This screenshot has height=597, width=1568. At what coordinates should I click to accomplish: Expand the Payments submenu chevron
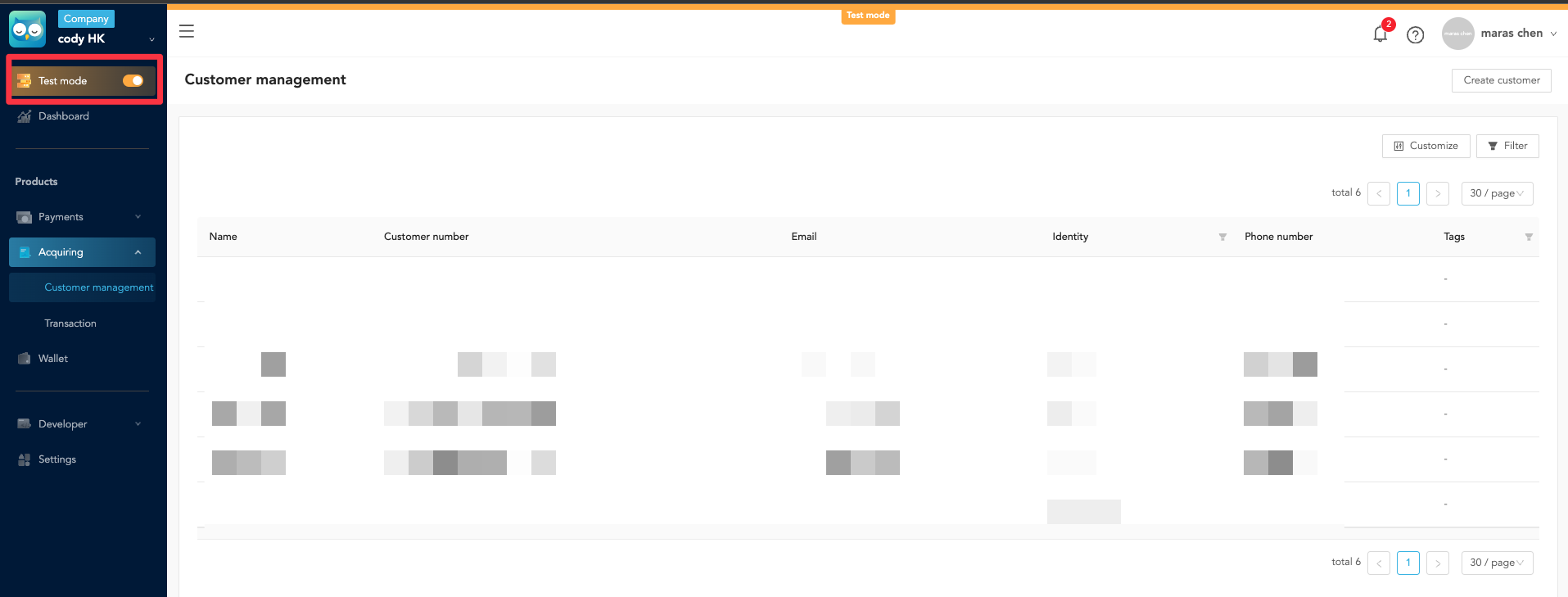138,217
